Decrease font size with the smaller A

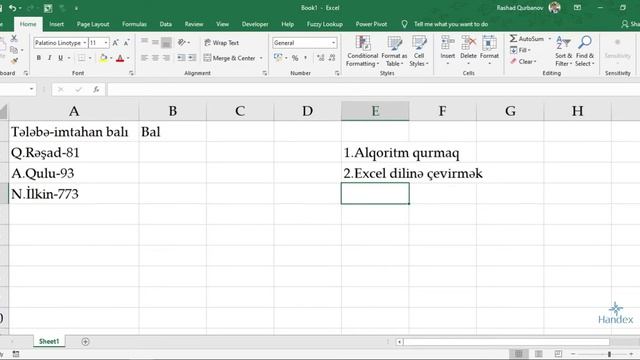click(x=127, y=42)
